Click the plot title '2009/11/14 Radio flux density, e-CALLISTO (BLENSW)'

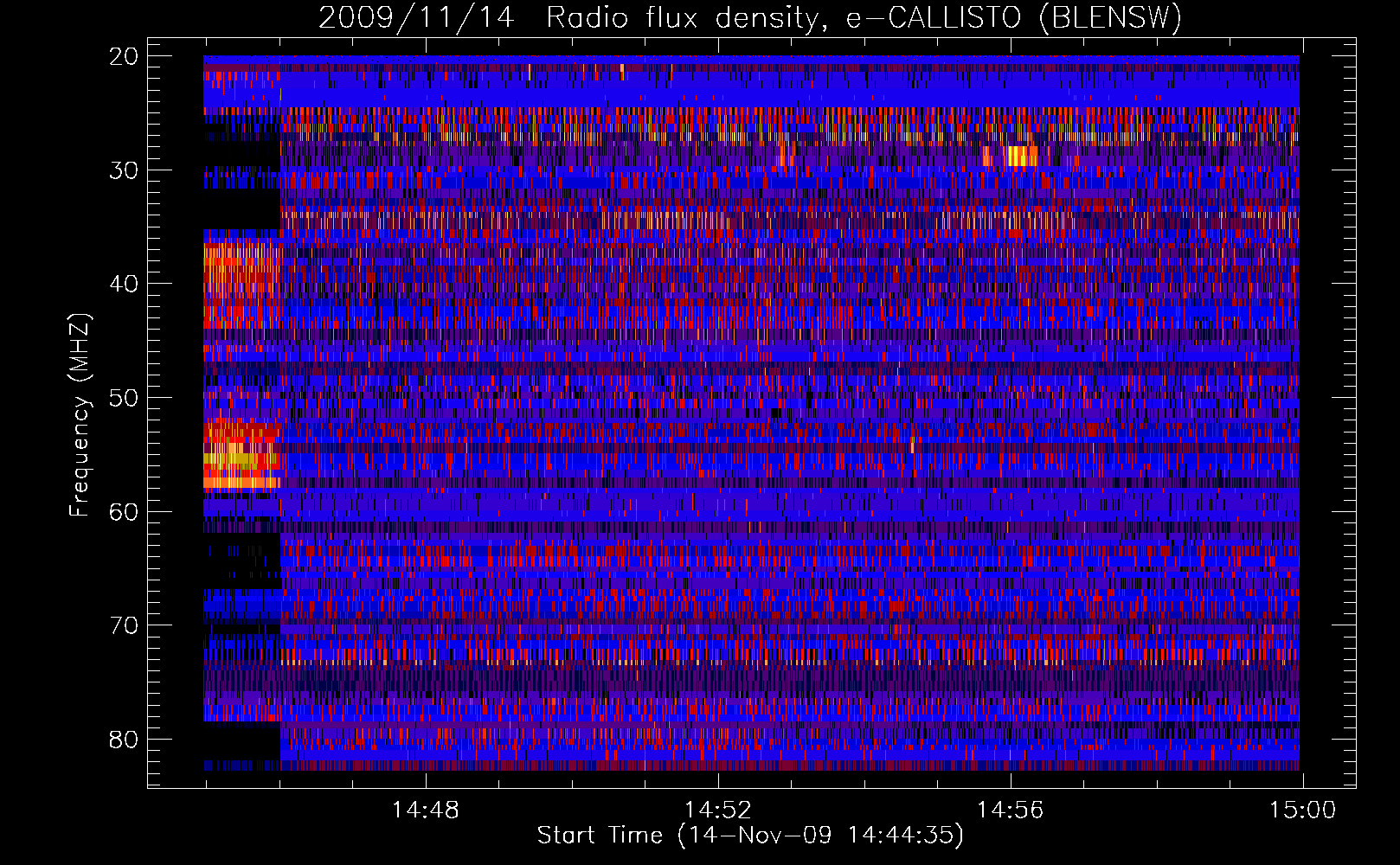click(750, 17)
